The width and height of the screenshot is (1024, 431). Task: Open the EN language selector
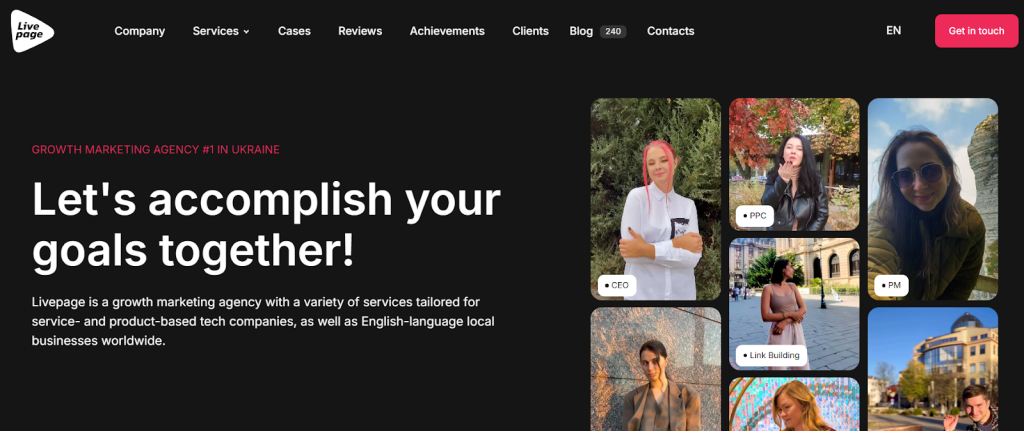pos(893,30)
